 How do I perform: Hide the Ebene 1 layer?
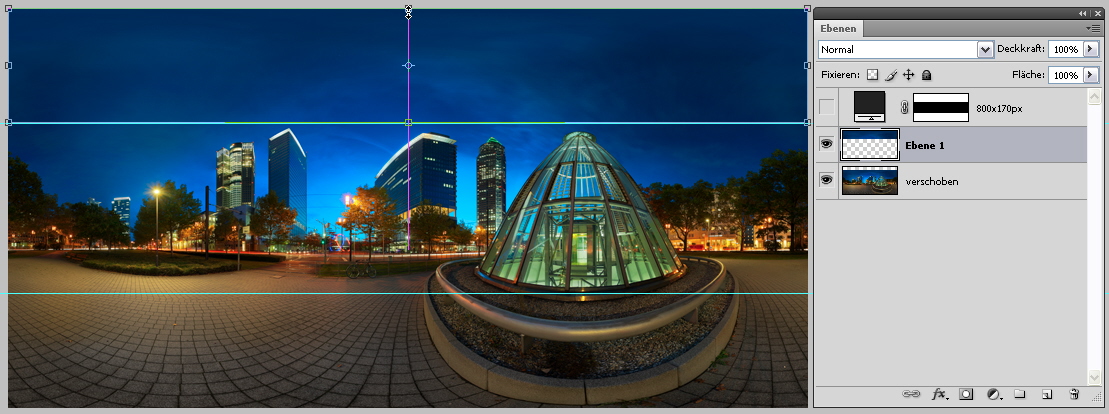tap(826, 145)
